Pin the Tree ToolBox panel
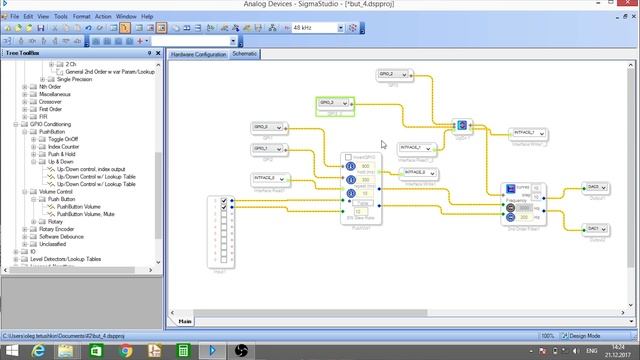Viewport: 640px width, 360px height. (x=149, y=53)
